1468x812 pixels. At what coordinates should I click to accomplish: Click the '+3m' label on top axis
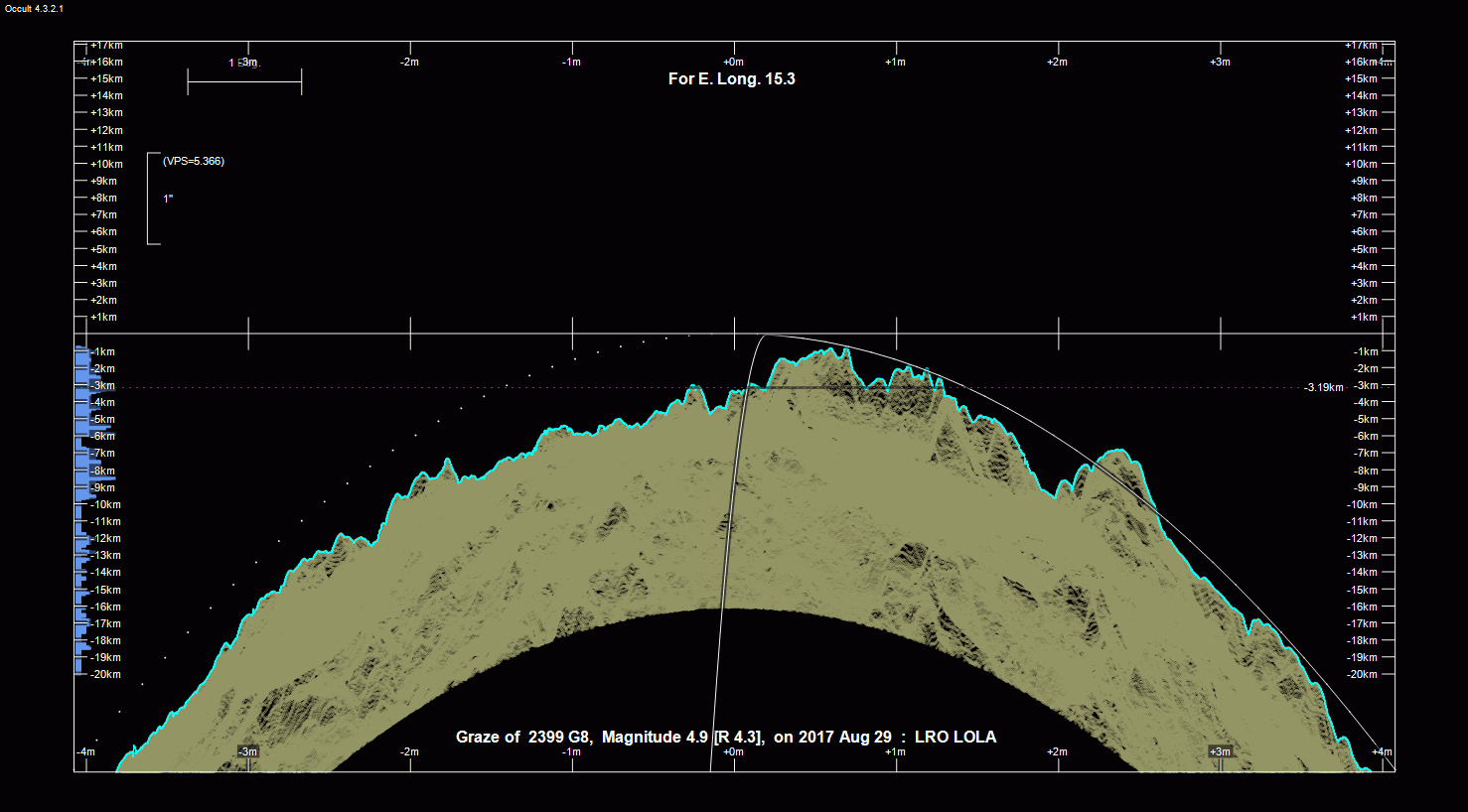pos(1221,62)
